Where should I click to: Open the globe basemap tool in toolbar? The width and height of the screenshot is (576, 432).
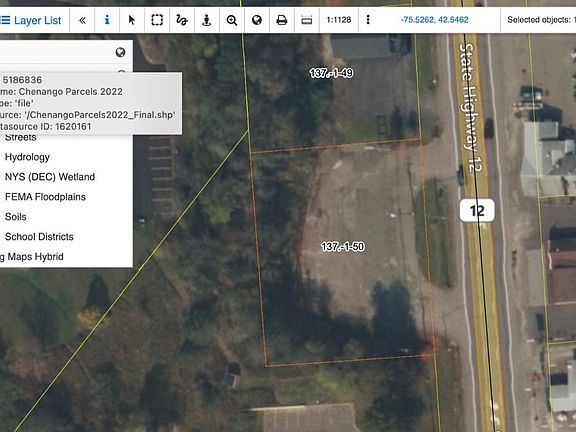tap(257, 20)
